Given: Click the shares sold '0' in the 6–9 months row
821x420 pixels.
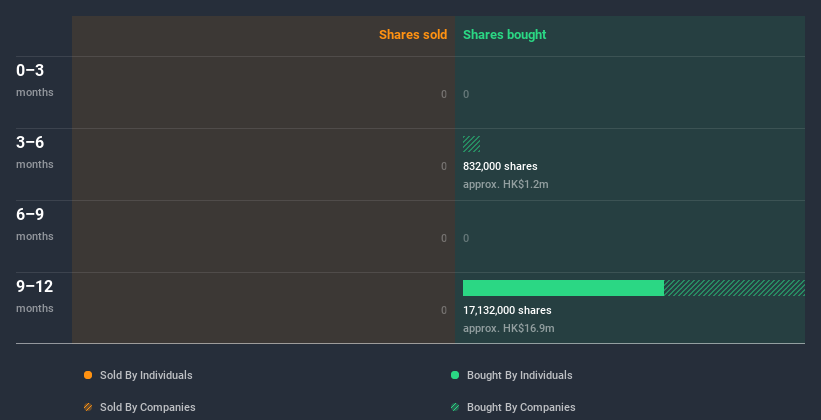Looking at the screenshot, I should pyautogui.click(x=444, y=238).
